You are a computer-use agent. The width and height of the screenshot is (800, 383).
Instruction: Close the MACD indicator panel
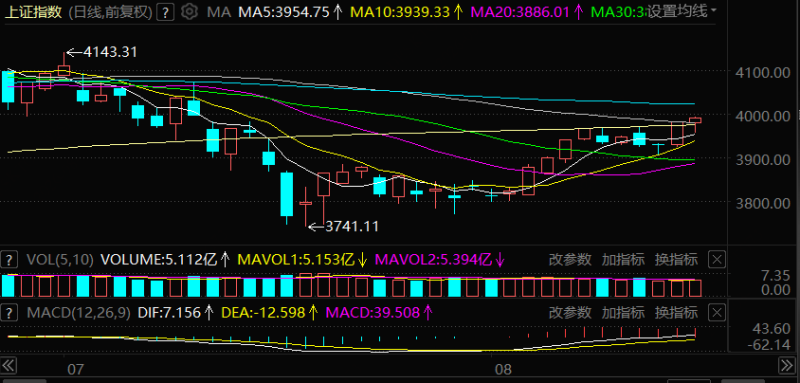[717, 313]
